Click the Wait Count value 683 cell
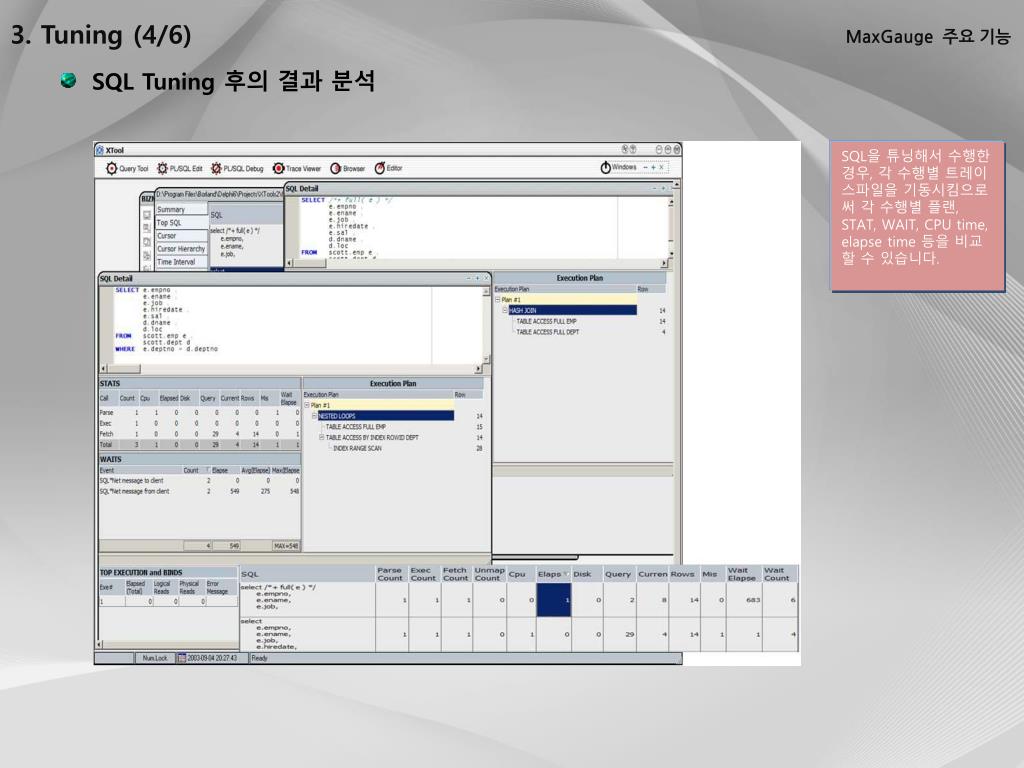 pyautogui.click(x=743, y=600)
